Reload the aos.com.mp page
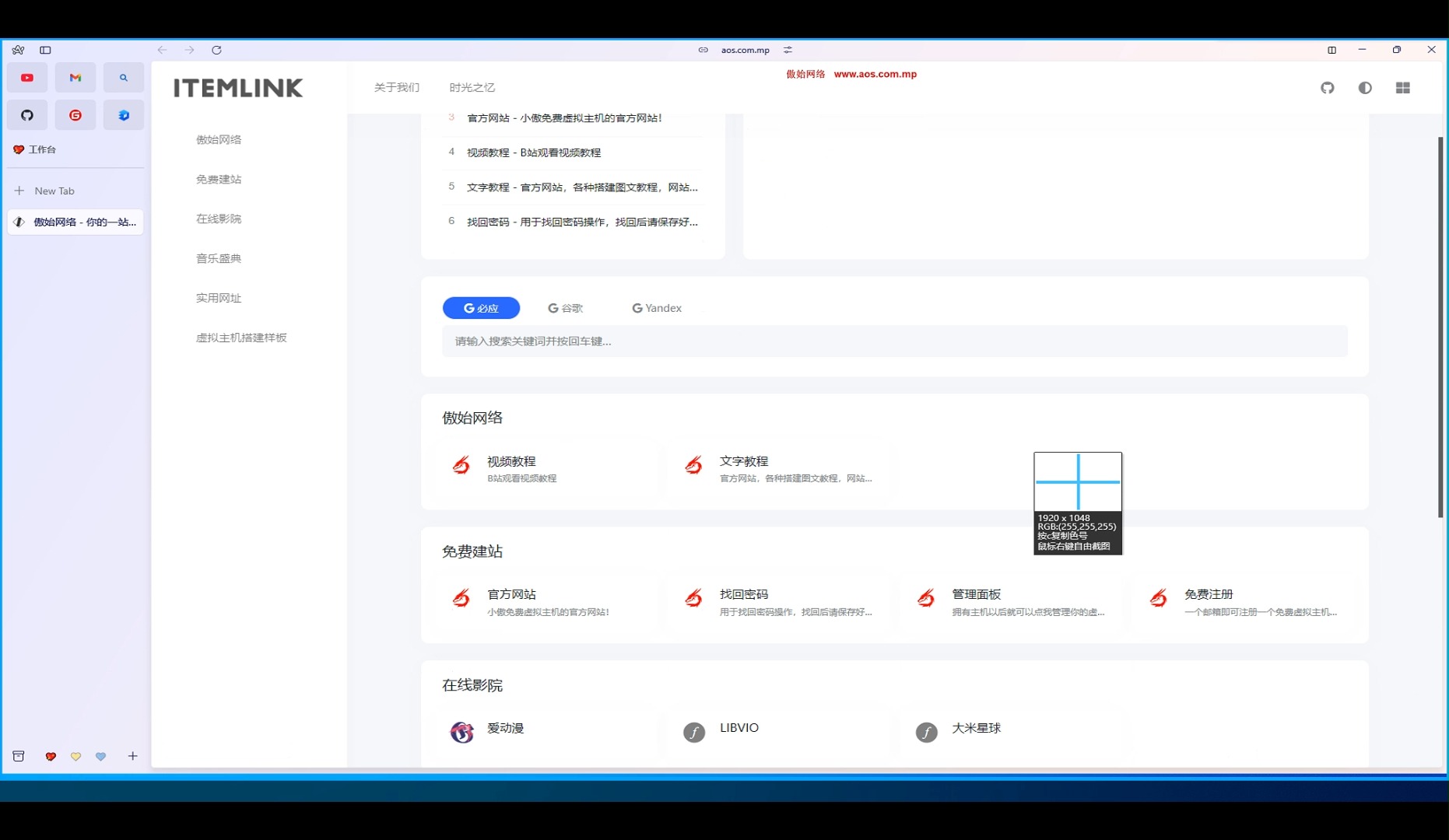 pos(217,50)
